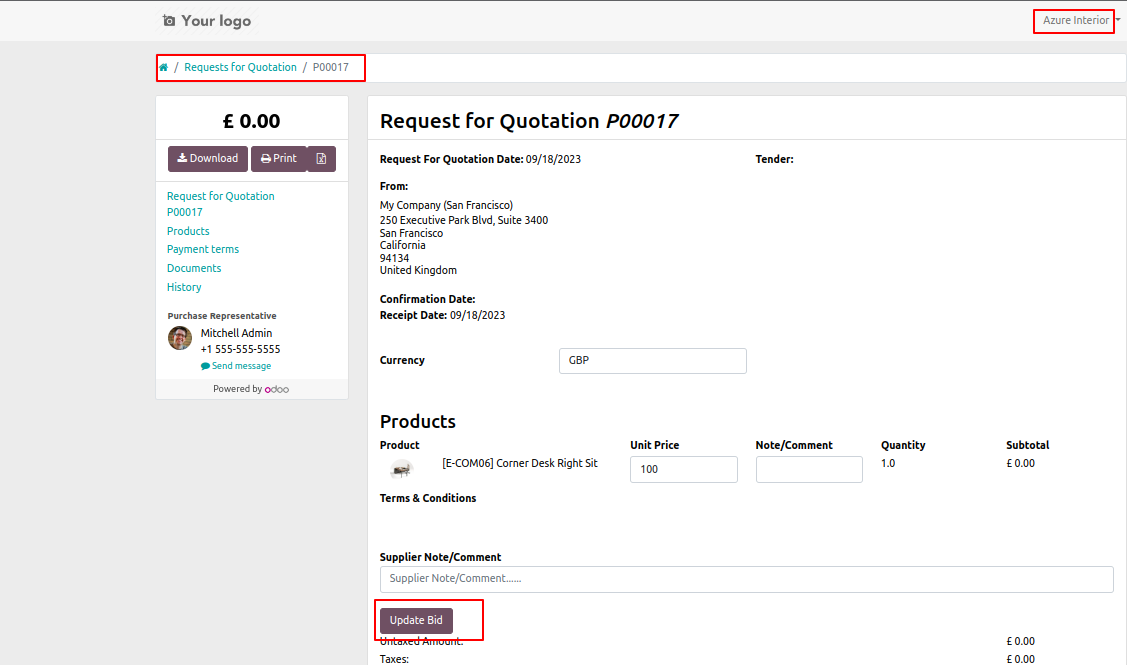Click the Odoo logo in Powered by
Screen dimensions: 1127x665
click(277, 389)
